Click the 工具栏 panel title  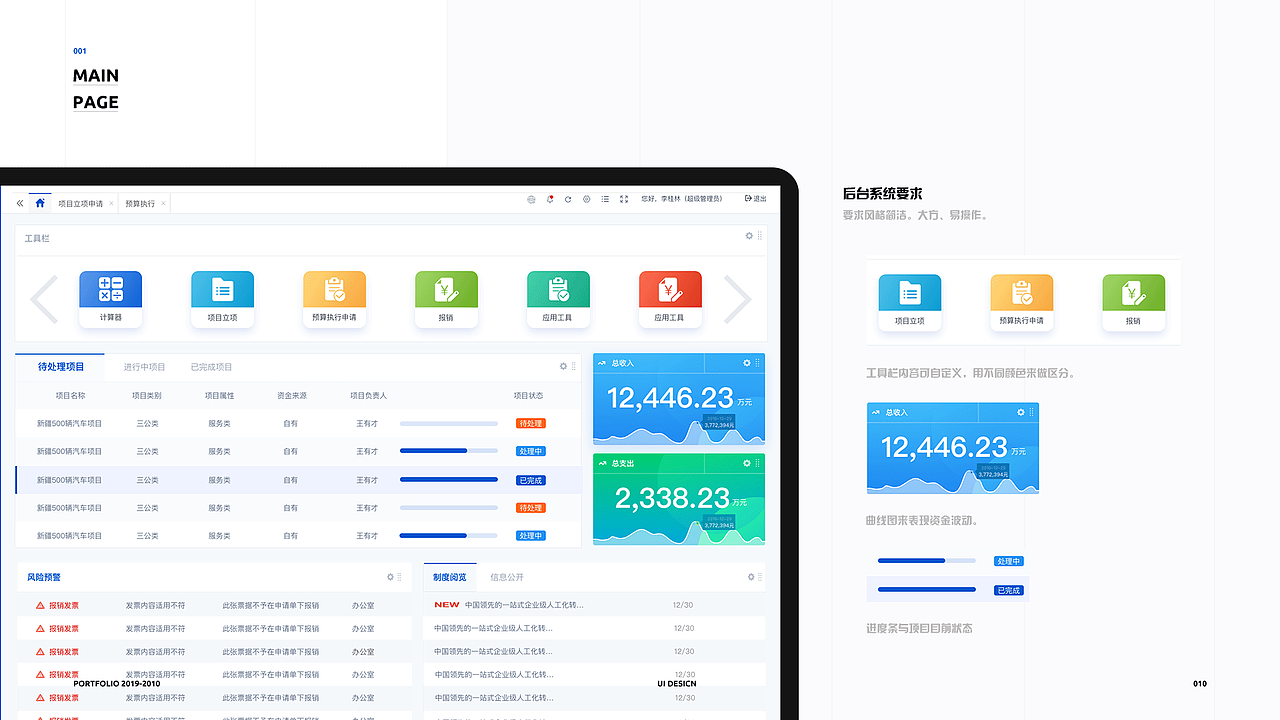(37, 238)
